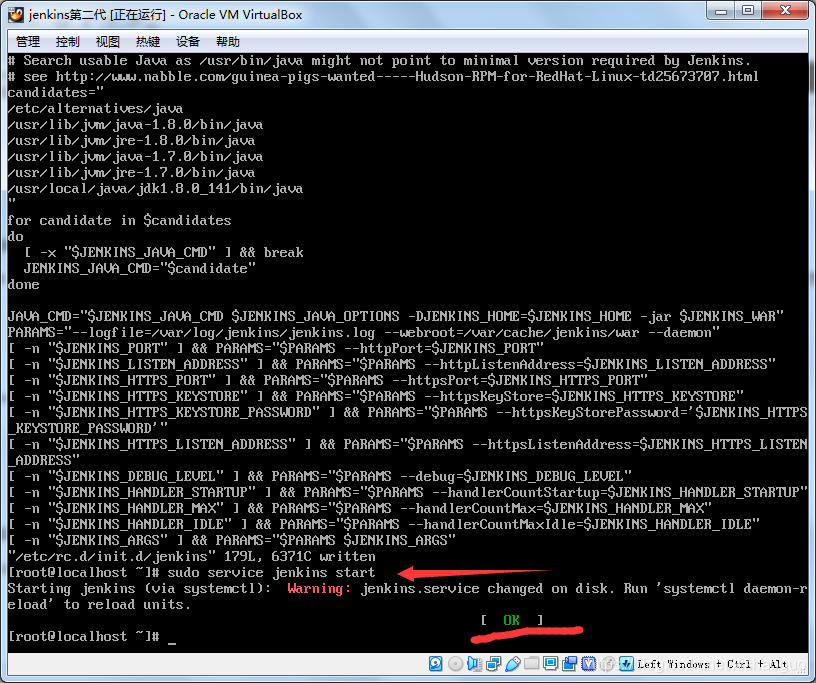Click the USB devices indicator icon

[x=513, y=664]
